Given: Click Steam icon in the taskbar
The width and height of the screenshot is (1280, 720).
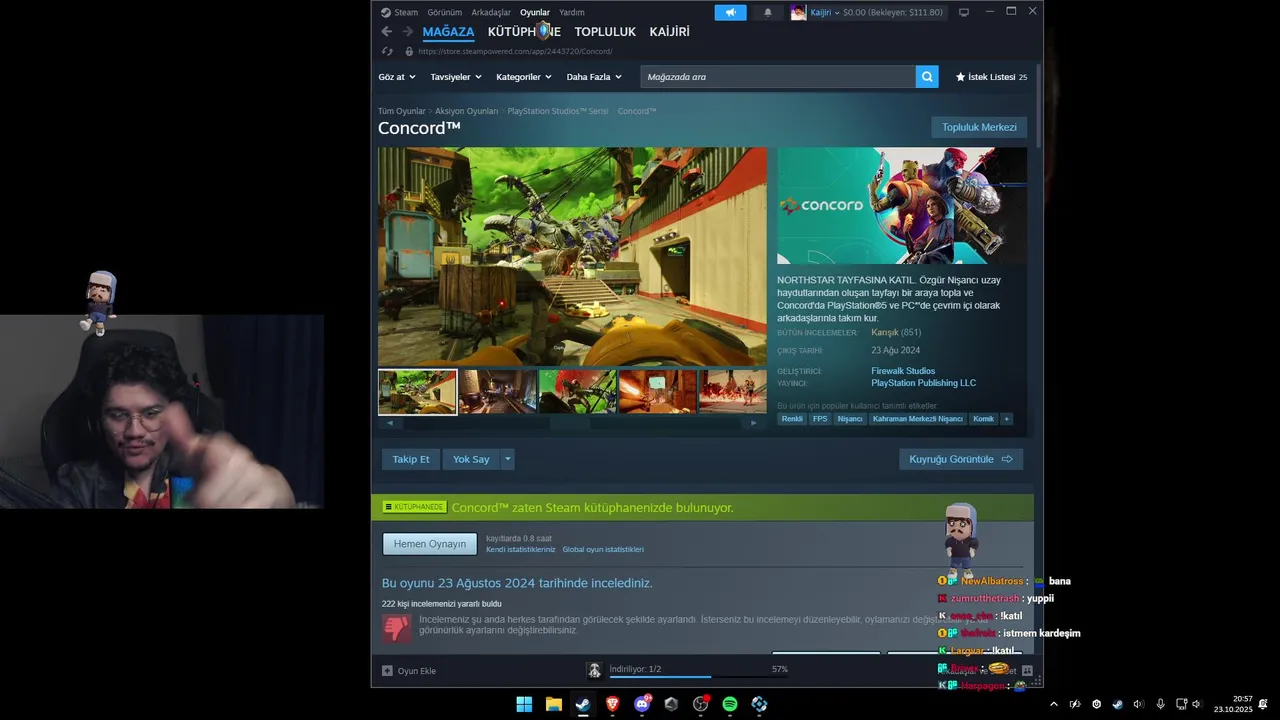Looking at the screenshot, I should coord(583,704).
